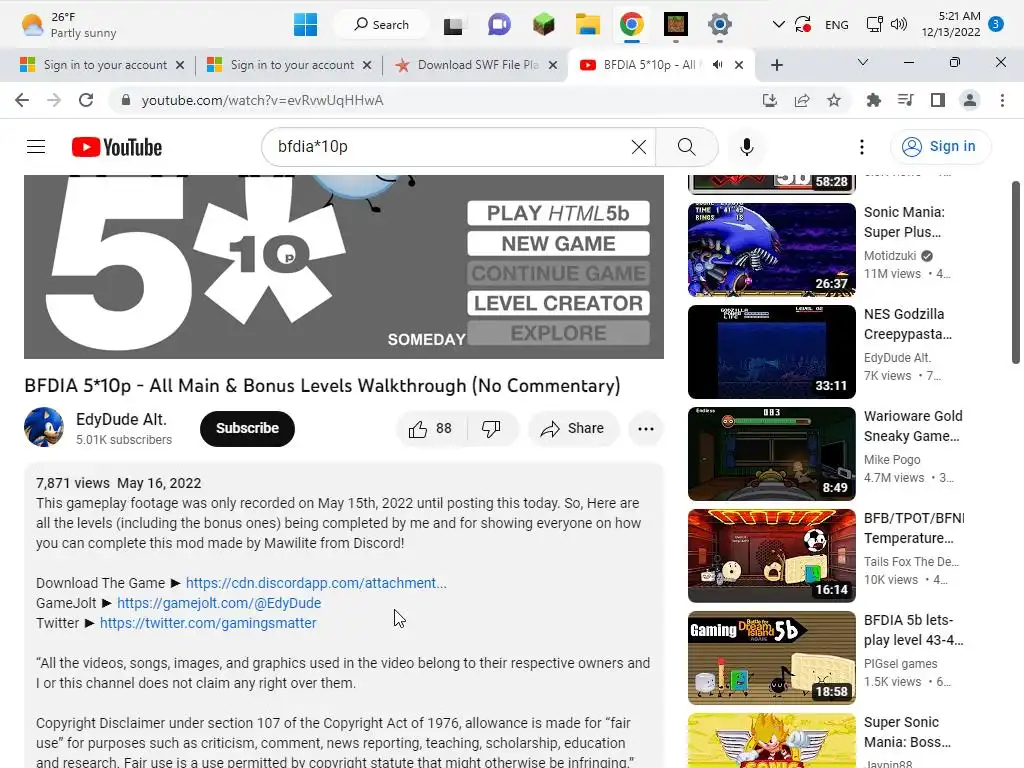Close the Download SWF File tab
Screen dimensions: 1024x768
coord(552,65)
